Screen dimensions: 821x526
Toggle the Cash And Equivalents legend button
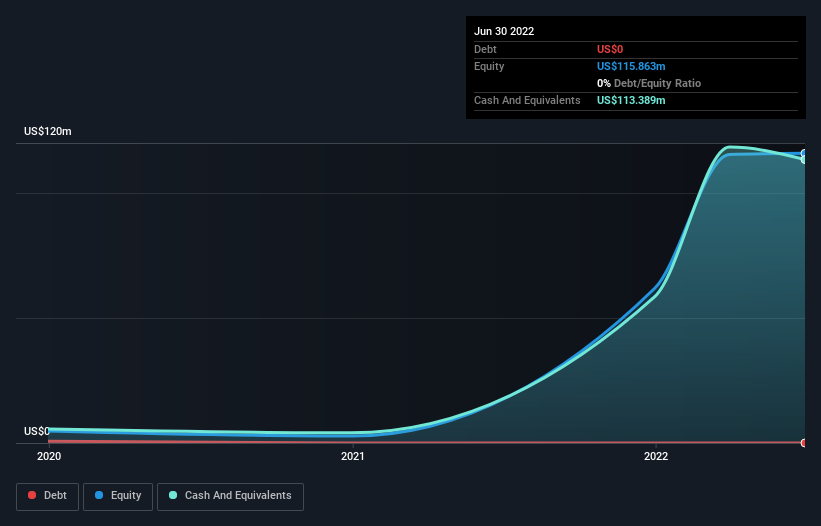[x=230, y=496]
